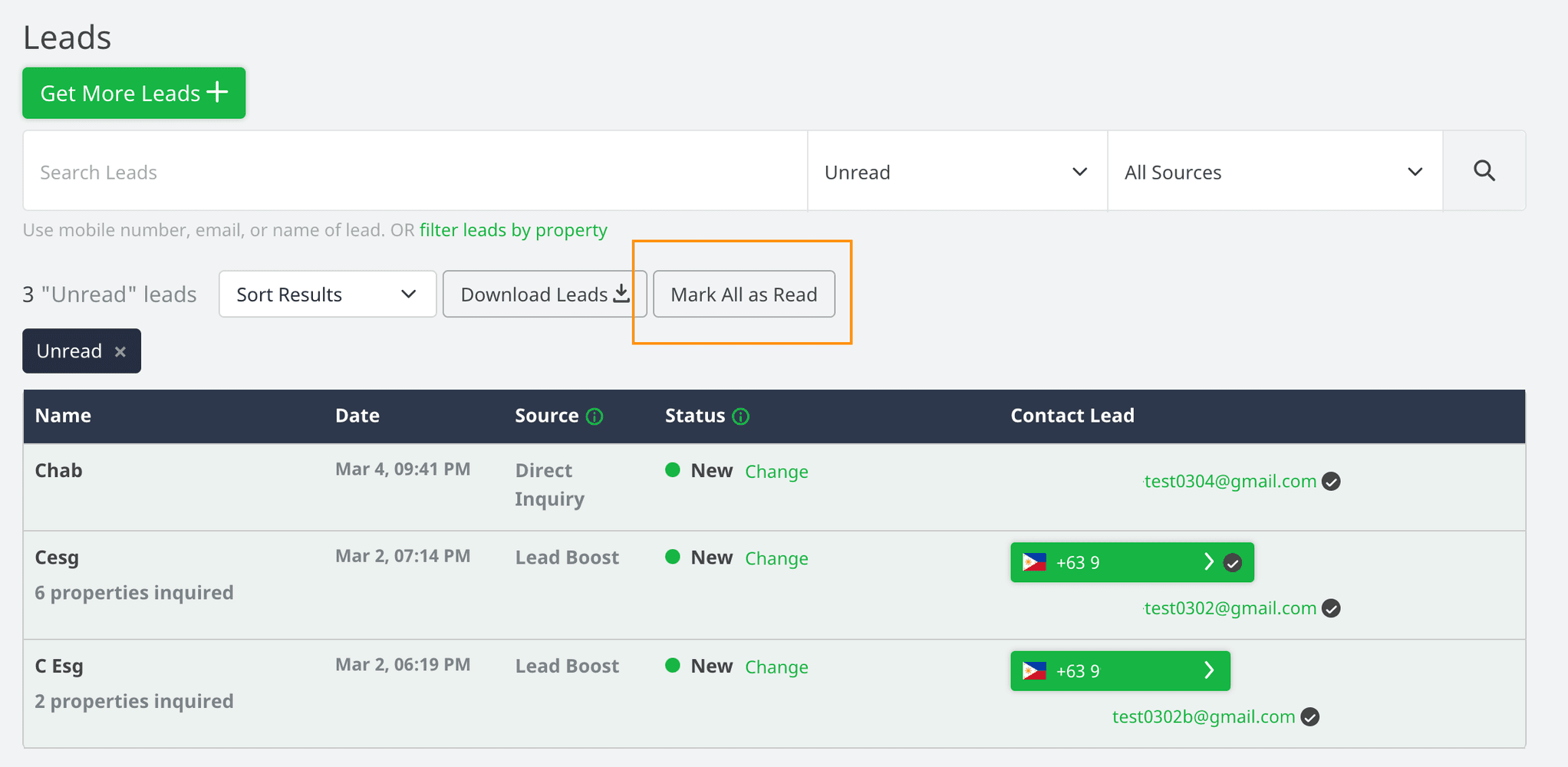
Task: Click the verified badge next to test0304@gmail.com
Action: coord(1332,481)
